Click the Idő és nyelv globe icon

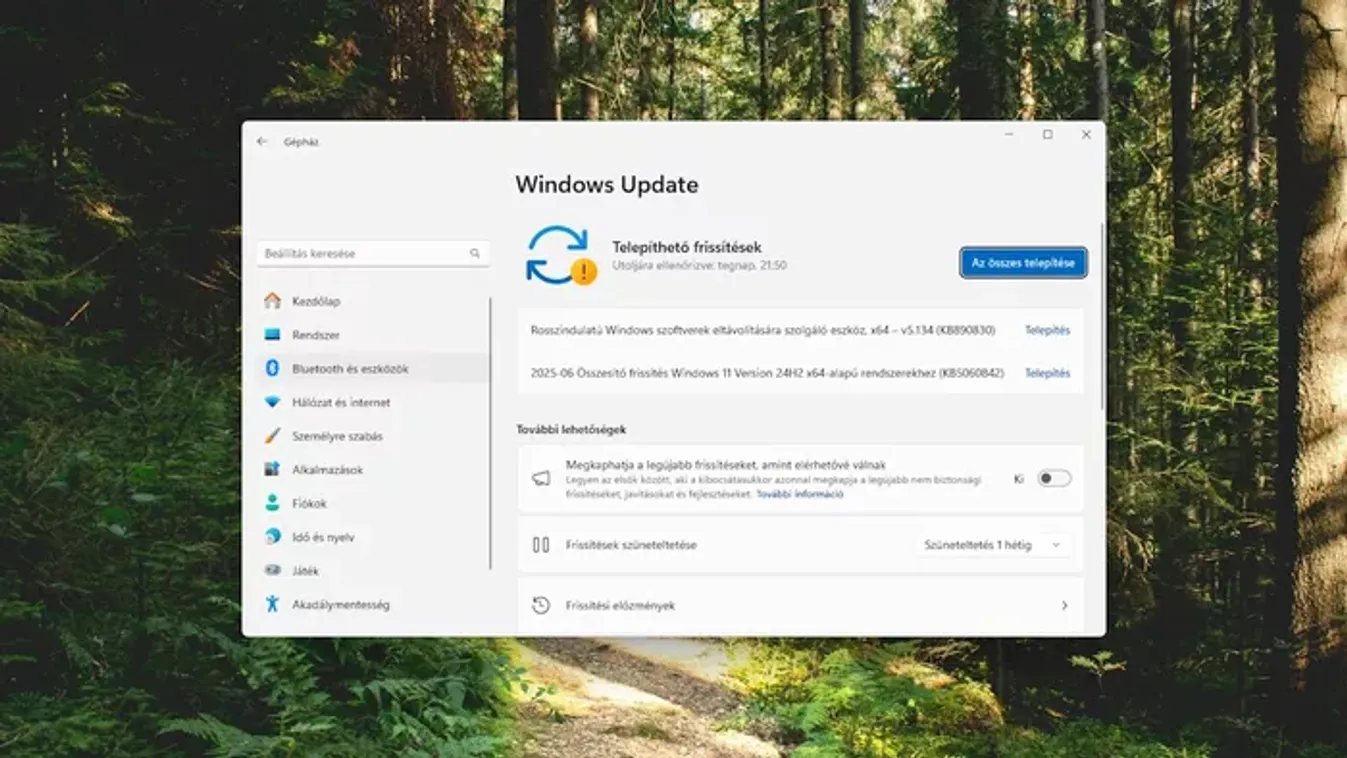tap(272, 537)
